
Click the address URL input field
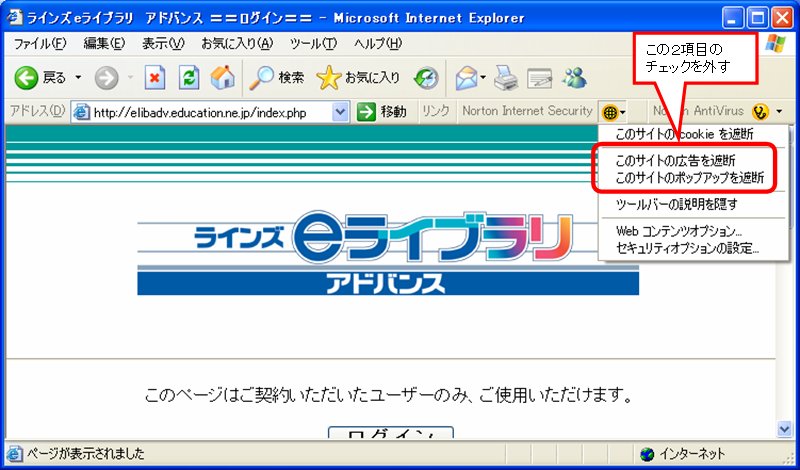click(x=211, y=112)
